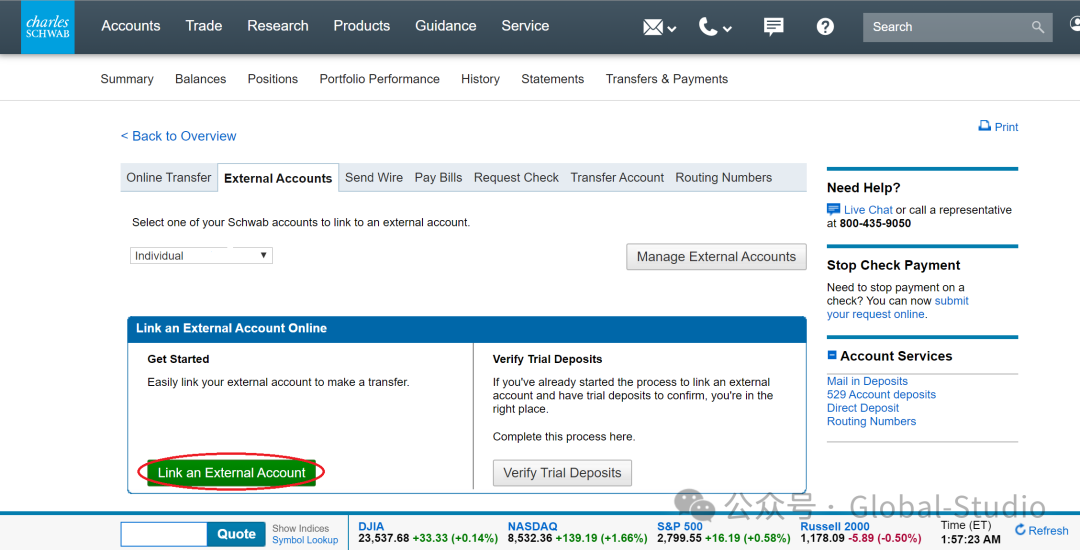
Task: Expand the mail menu chevron
Action: click(672, 29)
